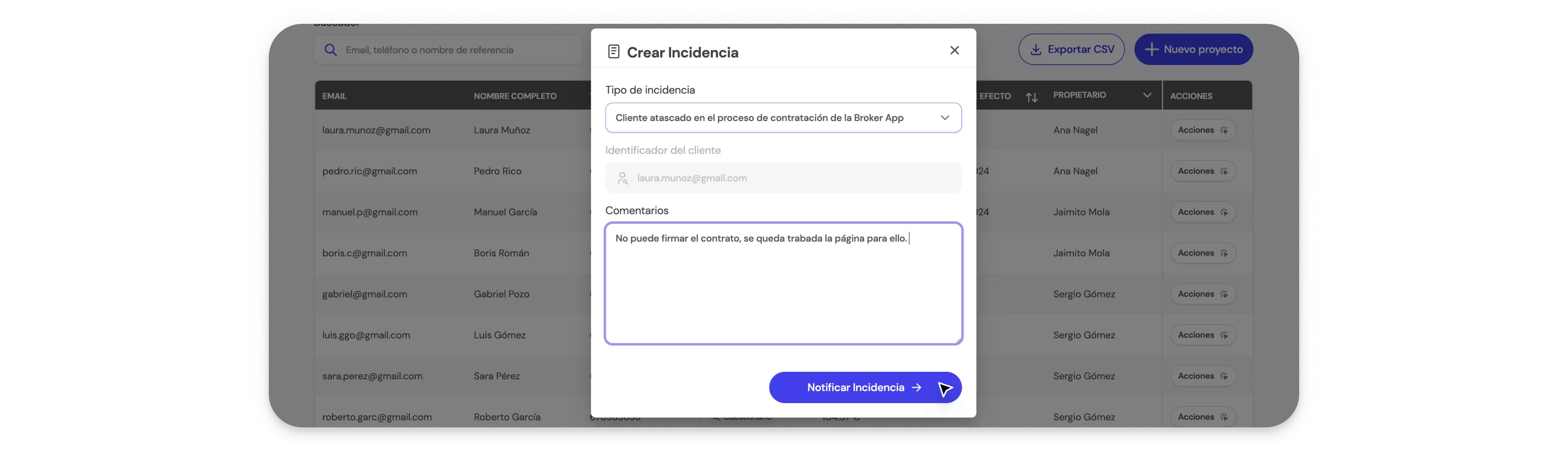Click the ACCIONES column header

[x=1191, y=96]
